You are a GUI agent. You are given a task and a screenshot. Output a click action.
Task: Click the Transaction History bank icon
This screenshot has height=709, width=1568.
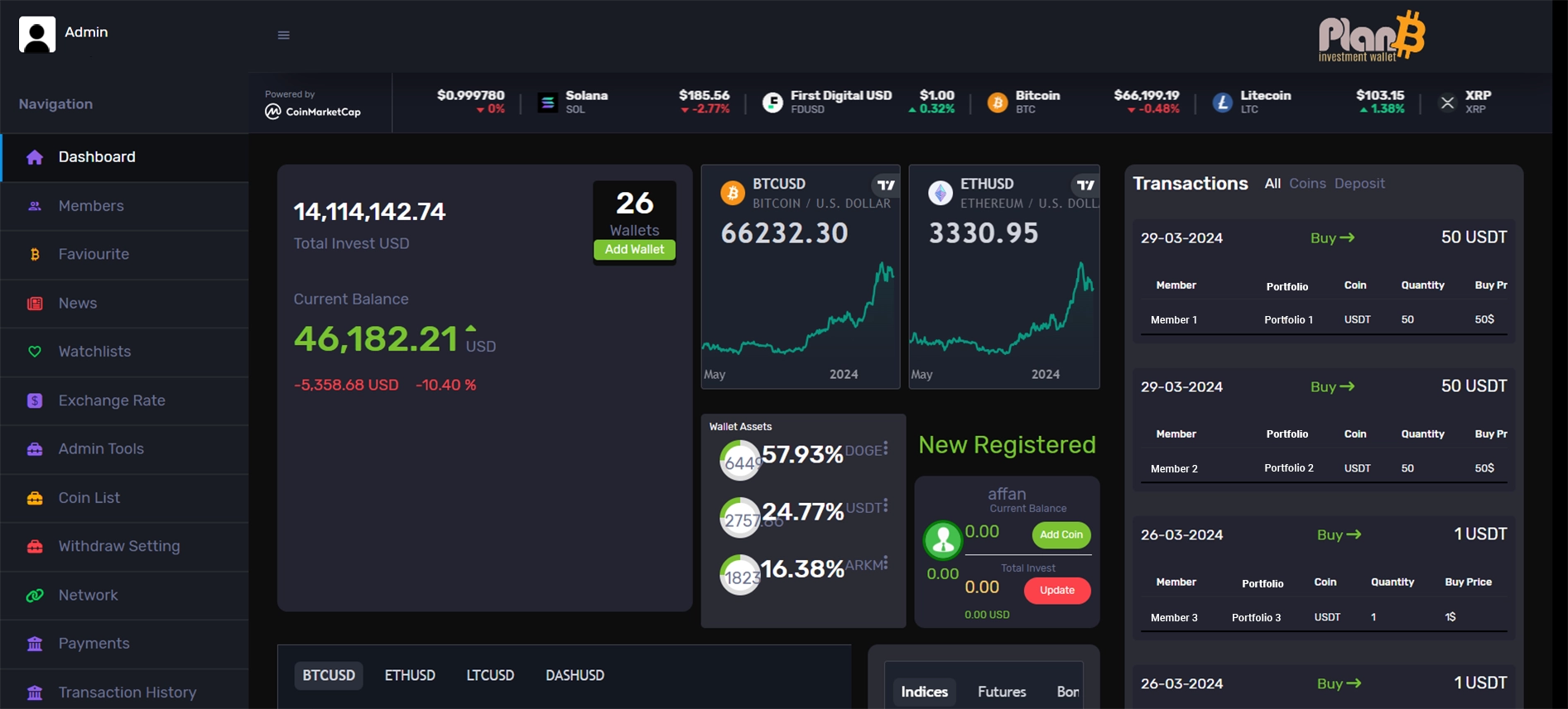(x=35, y=692)
